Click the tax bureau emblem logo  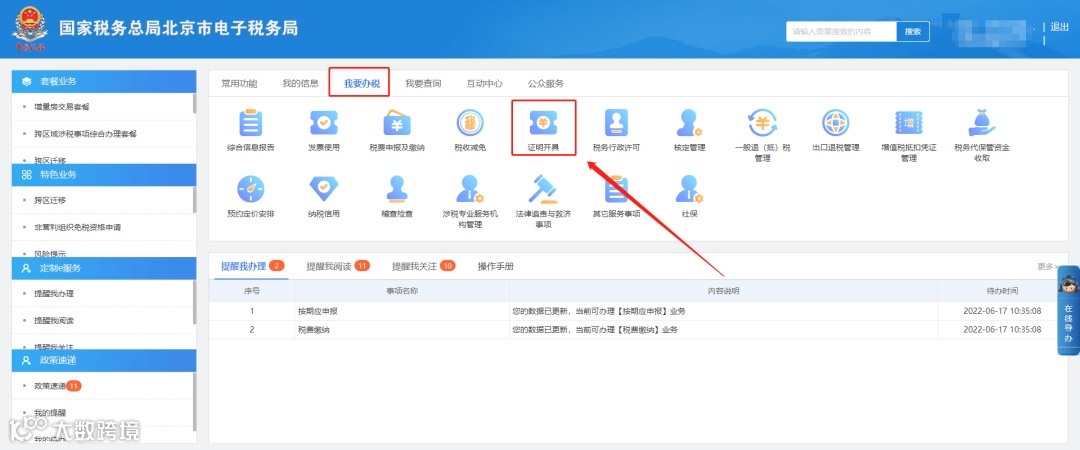tap(29, 30)
